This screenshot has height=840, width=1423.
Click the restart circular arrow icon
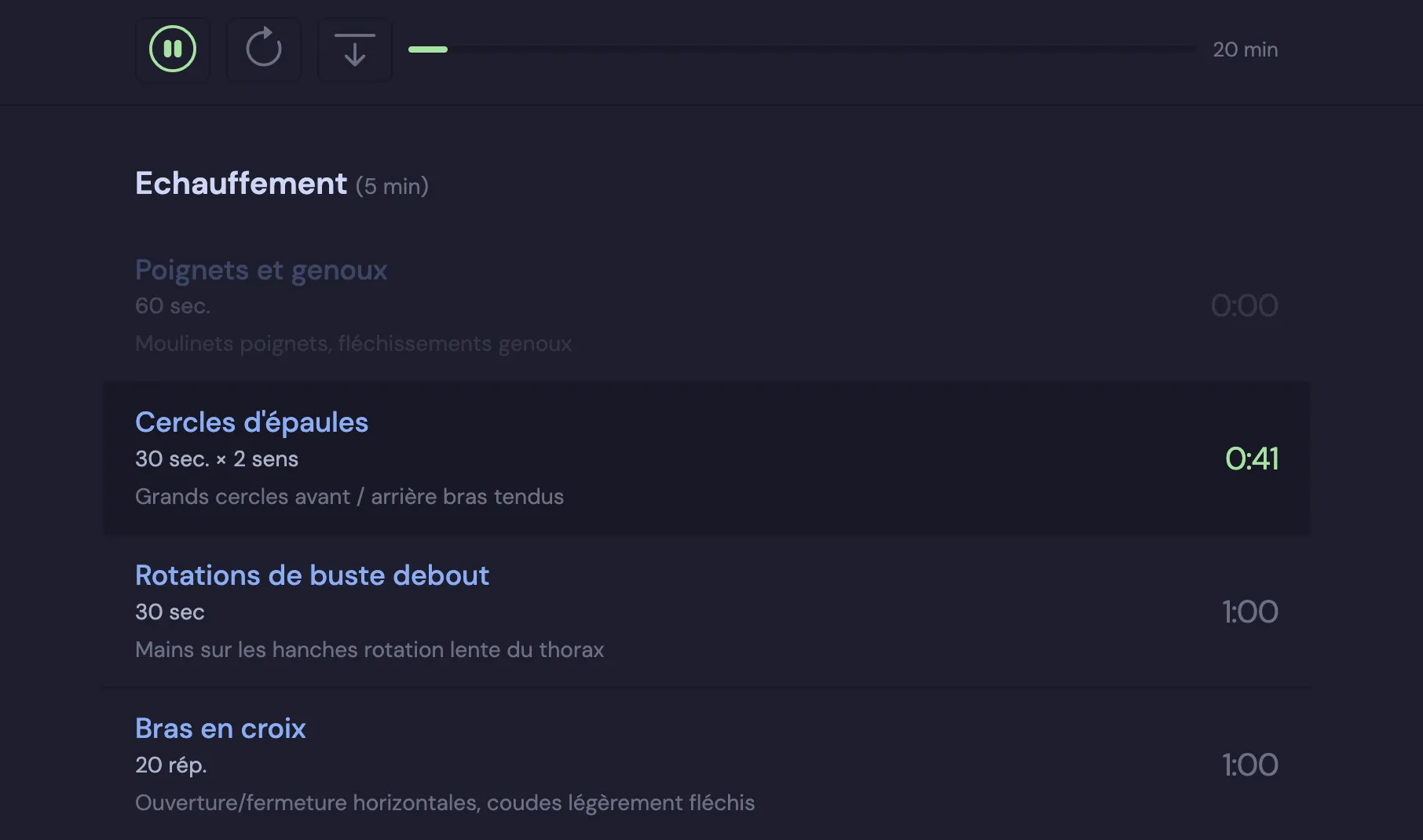(264, 49)
